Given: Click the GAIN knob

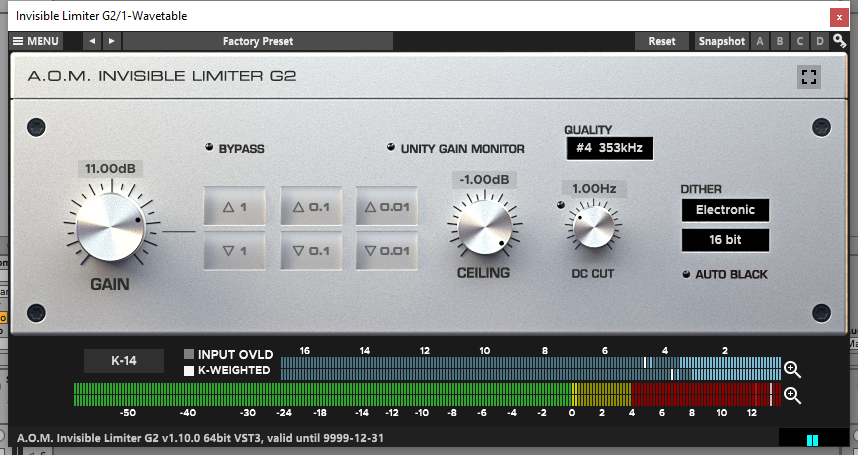Looking at the screenshot, I should pyautogui.click(x=111, y=226).
